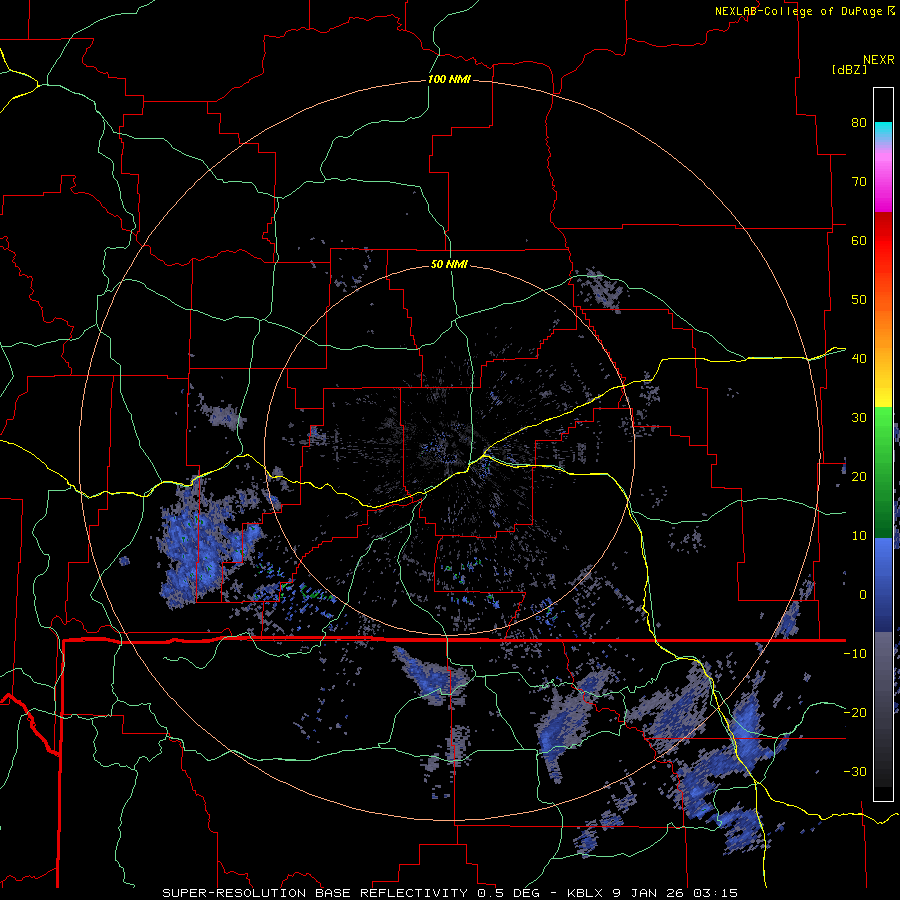Click the magenta-pink band of the color scale

pos(883,178)
